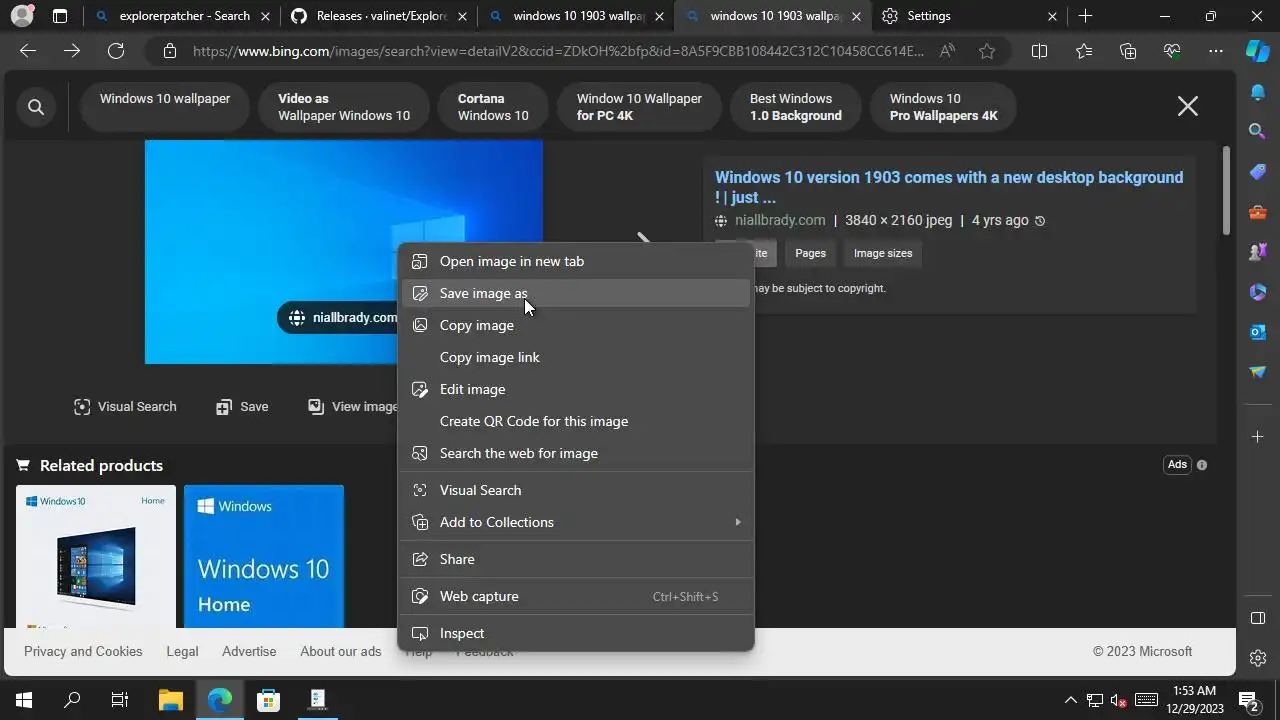
Task: Open a new tab with plus
Action: [1085, 16]
